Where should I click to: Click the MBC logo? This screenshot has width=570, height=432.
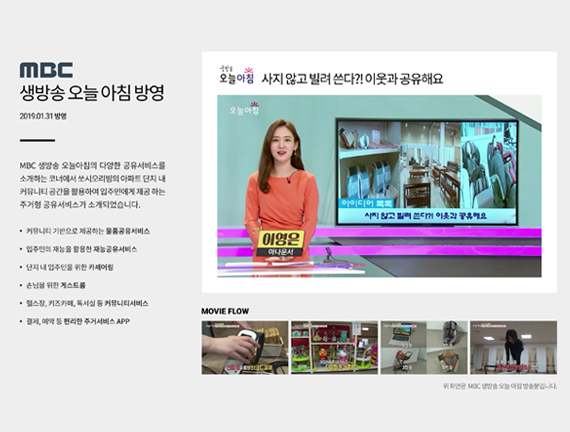coord(46,70)
